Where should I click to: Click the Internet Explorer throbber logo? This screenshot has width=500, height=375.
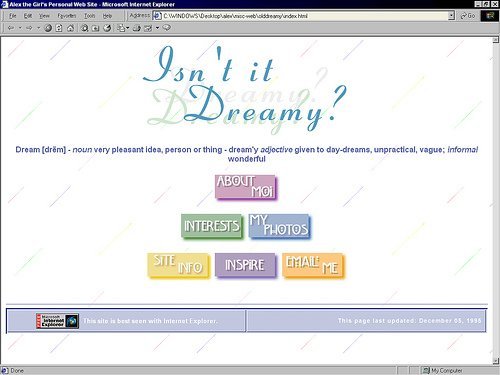pyautogui.click(x=490, y=16)
